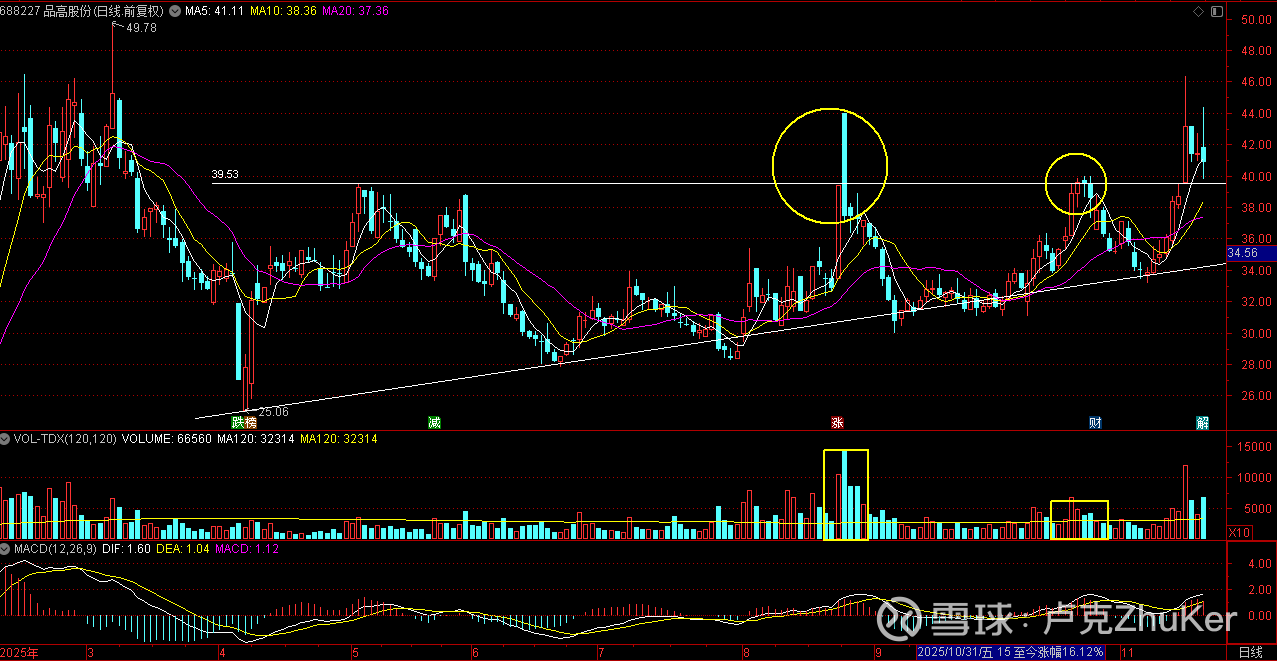Open the 跌榜 event marker near April
This screenshot has width=1277, height=661.
[244, 422]
